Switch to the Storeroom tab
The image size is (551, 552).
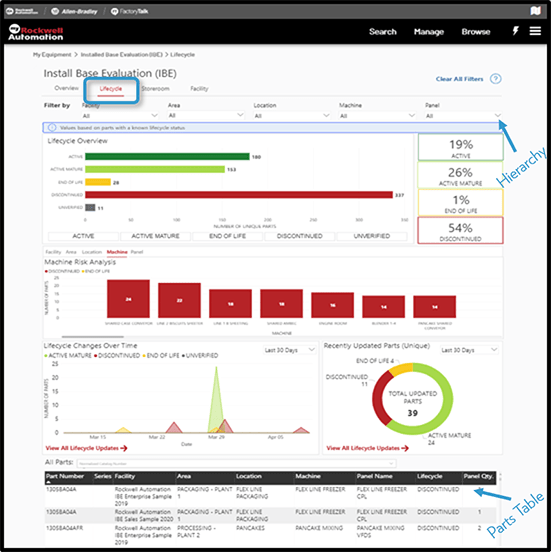pyautogui.click(x=155, y=89)
